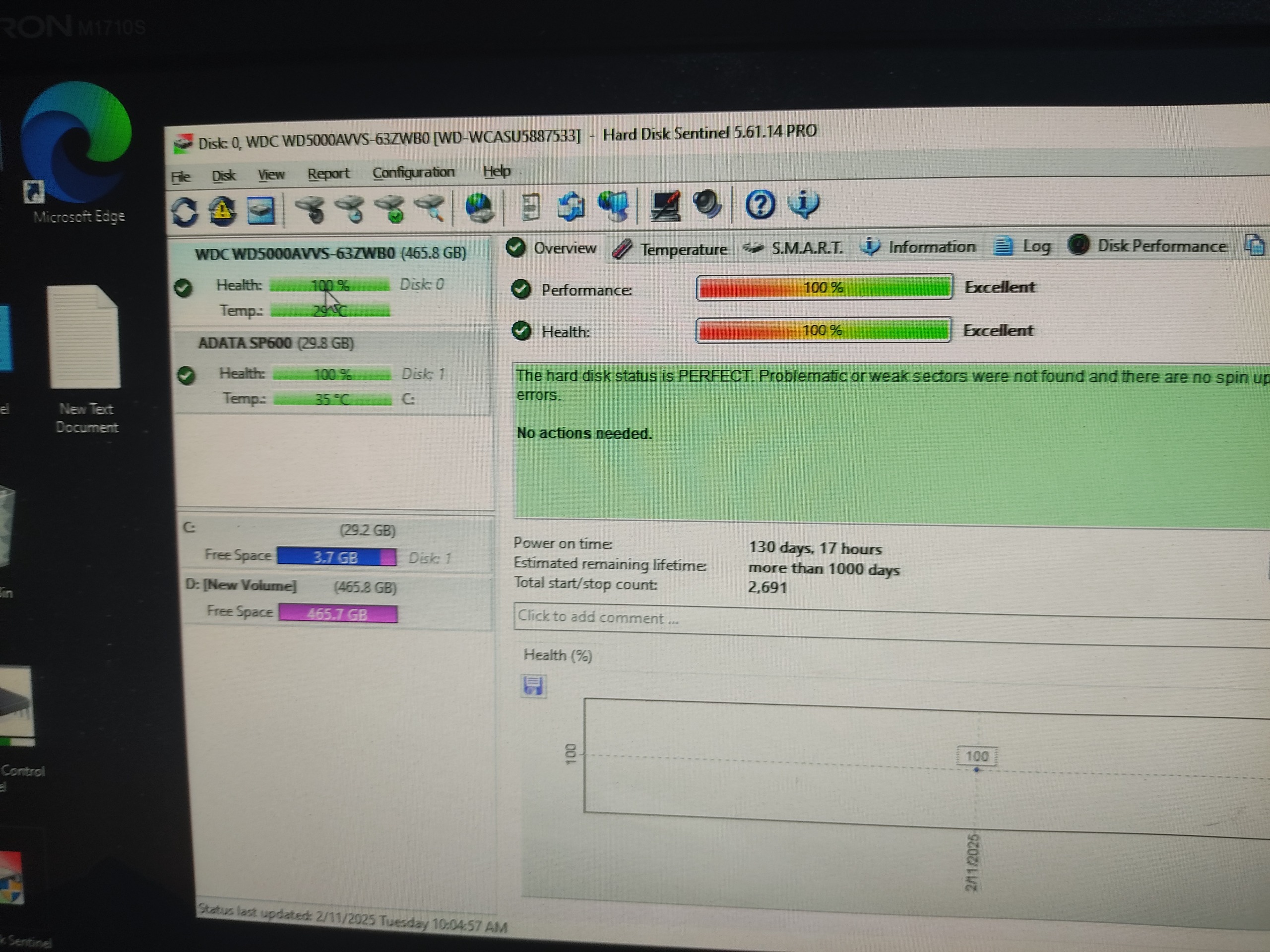Screen dimensions: 1270x952
Task: Click the C: Free Space 3.7 GB bar
Action: [336, 557]
